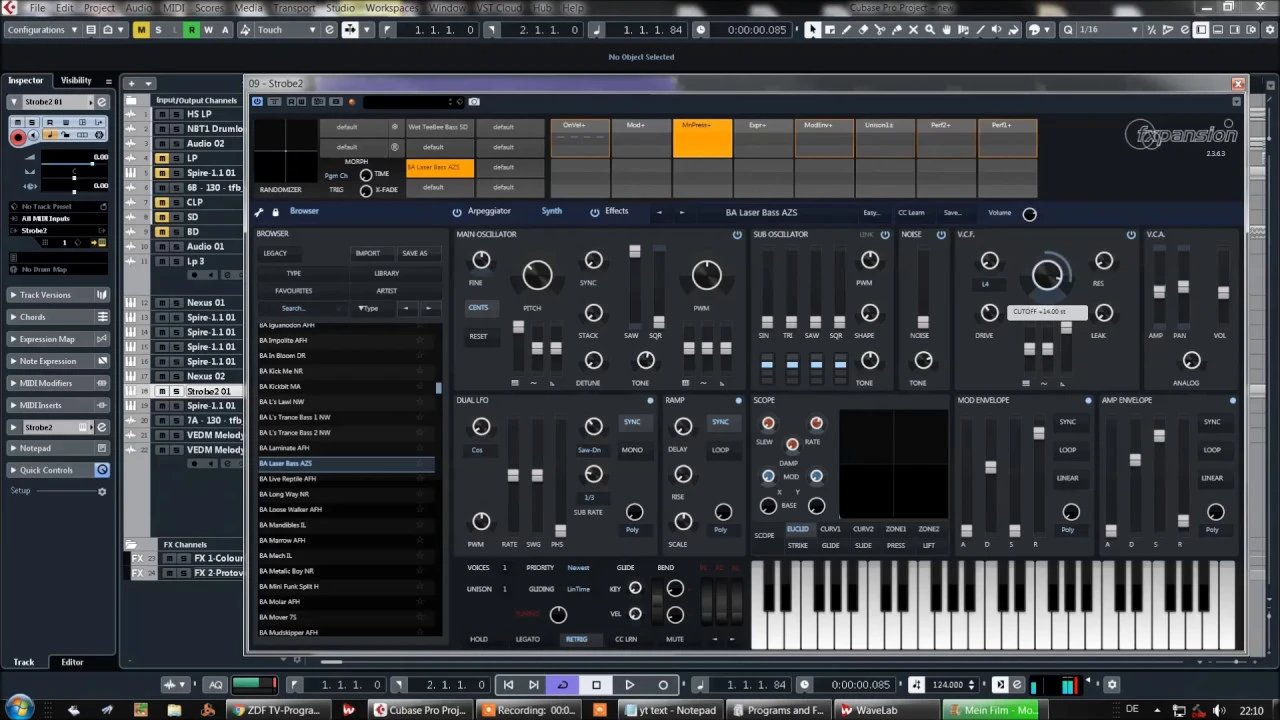Toggle the Effects power button

tap(594, 212)
